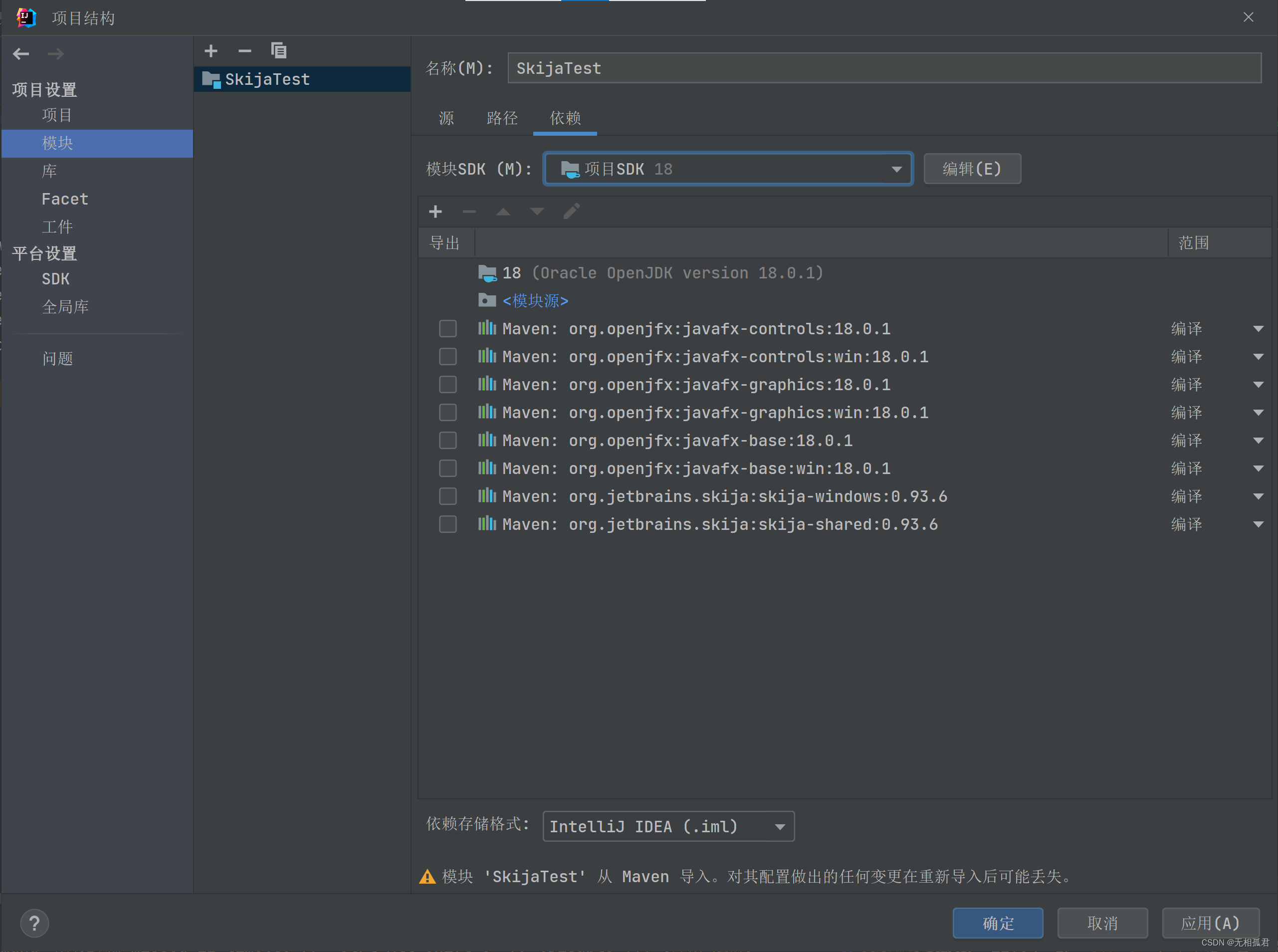The image size is (1278, 952).
Task: Click the 导出 column header
Action: click(446, 242)
